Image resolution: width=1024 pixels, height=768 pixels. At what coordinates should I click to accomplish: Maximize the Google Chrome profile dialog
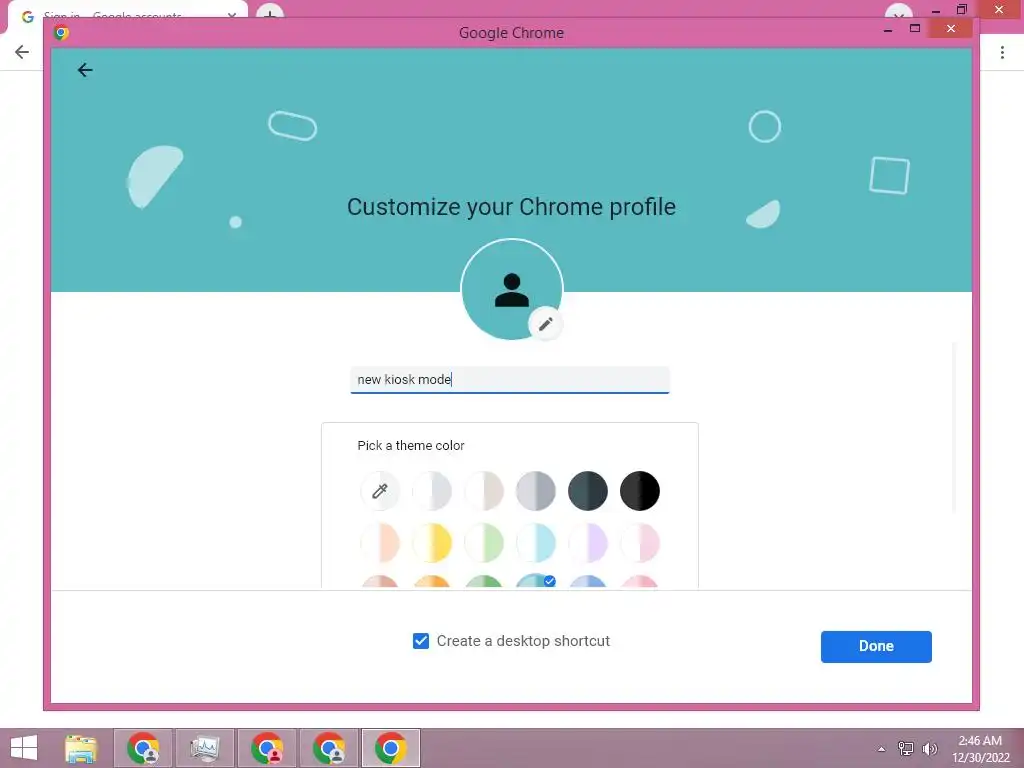point(915,29)
